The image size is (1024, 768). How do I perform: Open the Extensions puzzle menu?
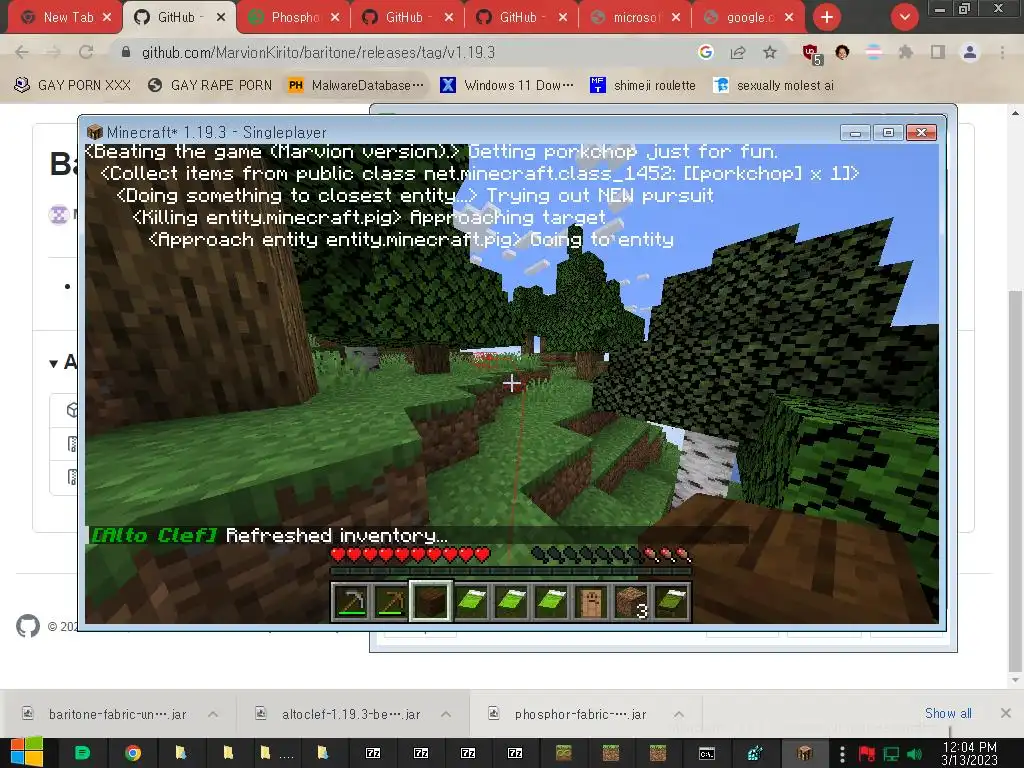(905, 52)
